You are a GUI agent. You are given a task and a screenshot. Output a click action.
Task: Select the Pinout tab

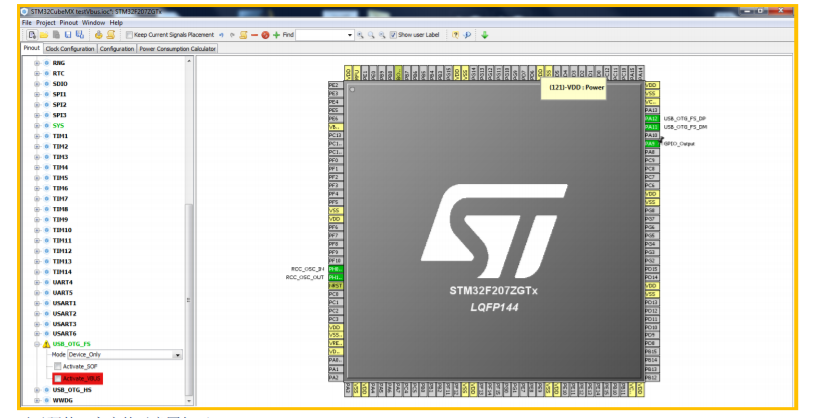pyautogui.click(x=31, y=48)
